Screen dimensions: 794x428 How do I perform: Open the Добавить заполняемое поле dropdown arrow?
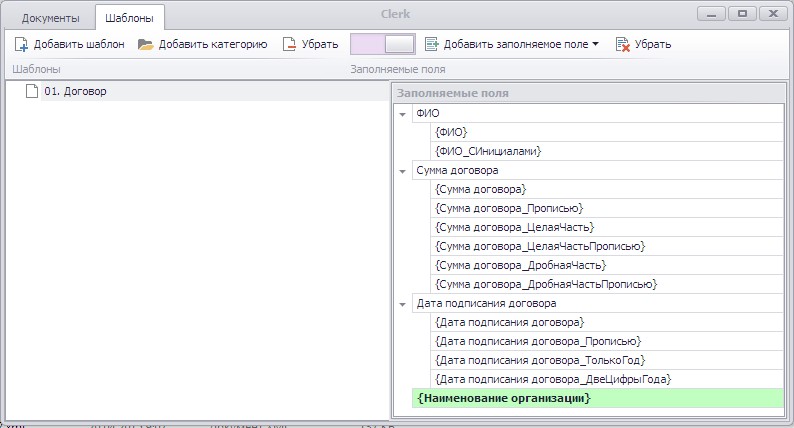[x=596, y=44]
